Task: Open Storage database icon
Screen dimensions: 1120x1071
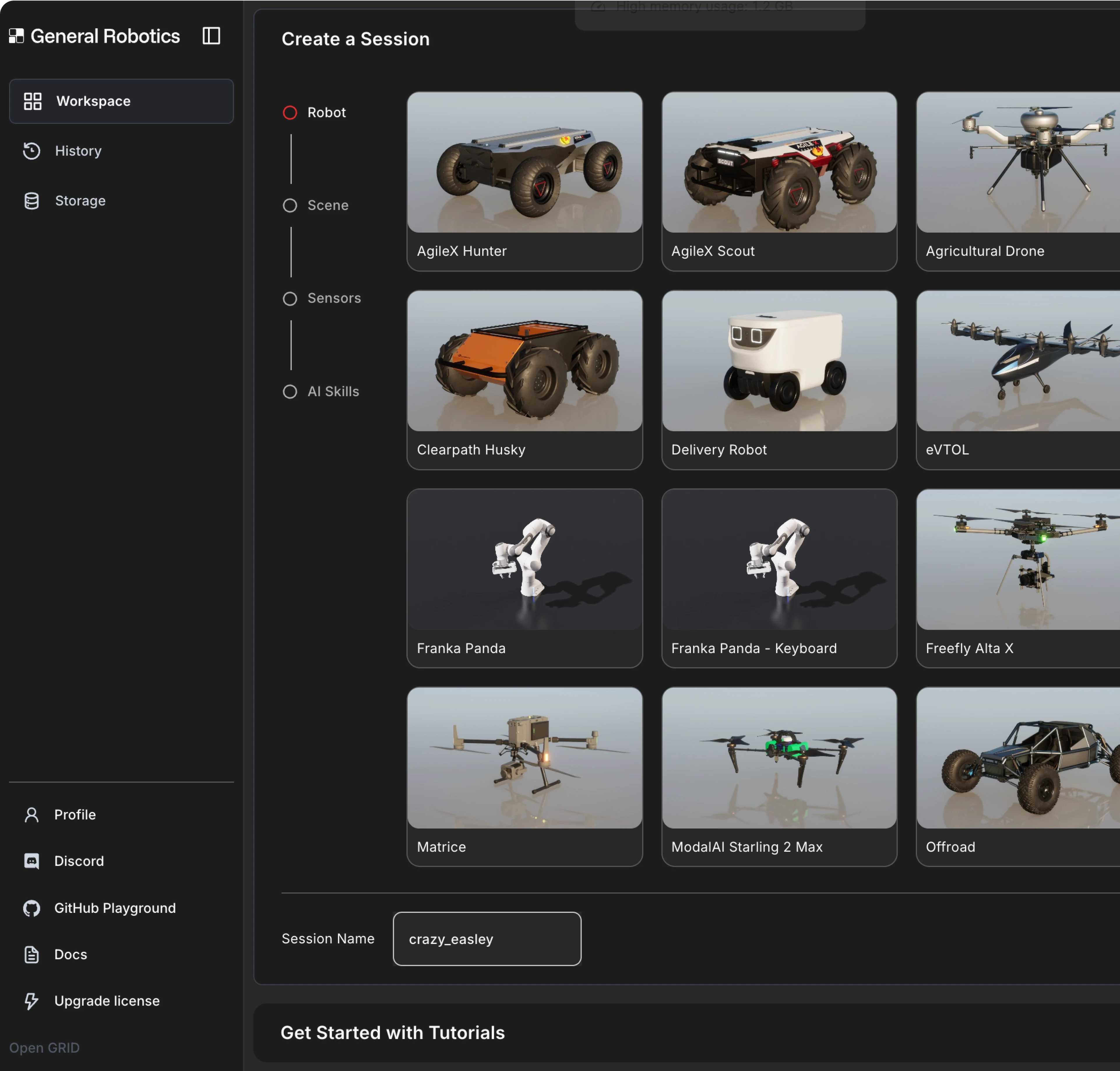Action: click(31, 201)
